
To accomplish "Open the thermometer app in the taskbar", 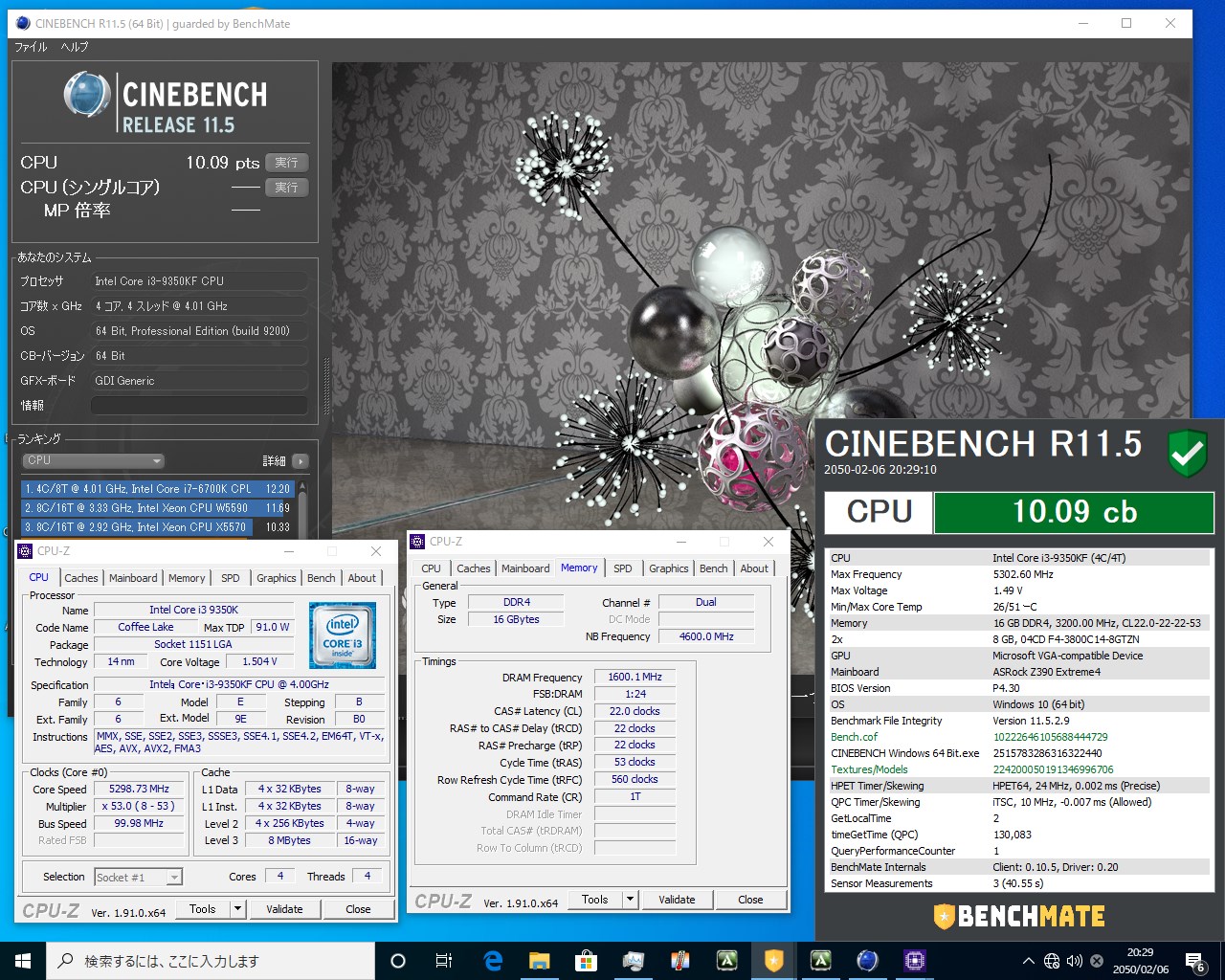I will coord(679,961).
